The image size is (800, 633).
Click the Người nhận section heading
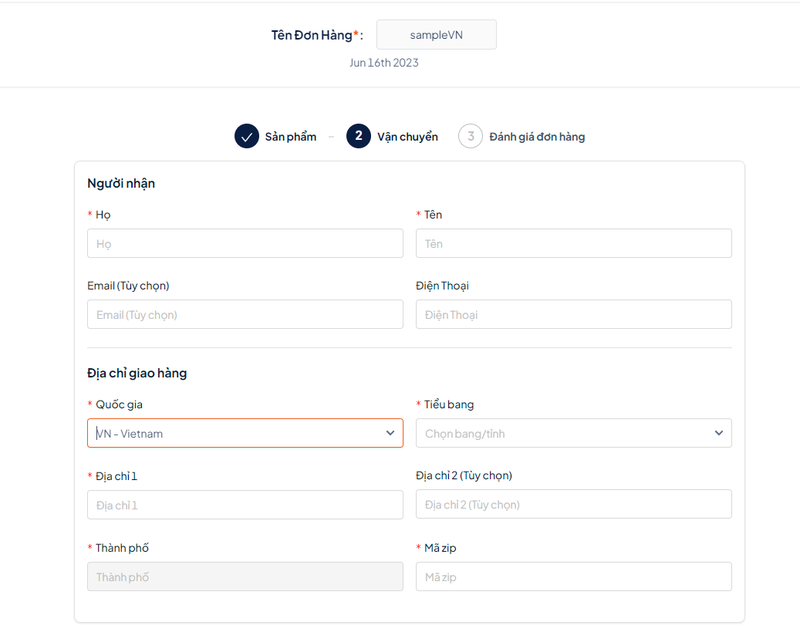point(121,184)
